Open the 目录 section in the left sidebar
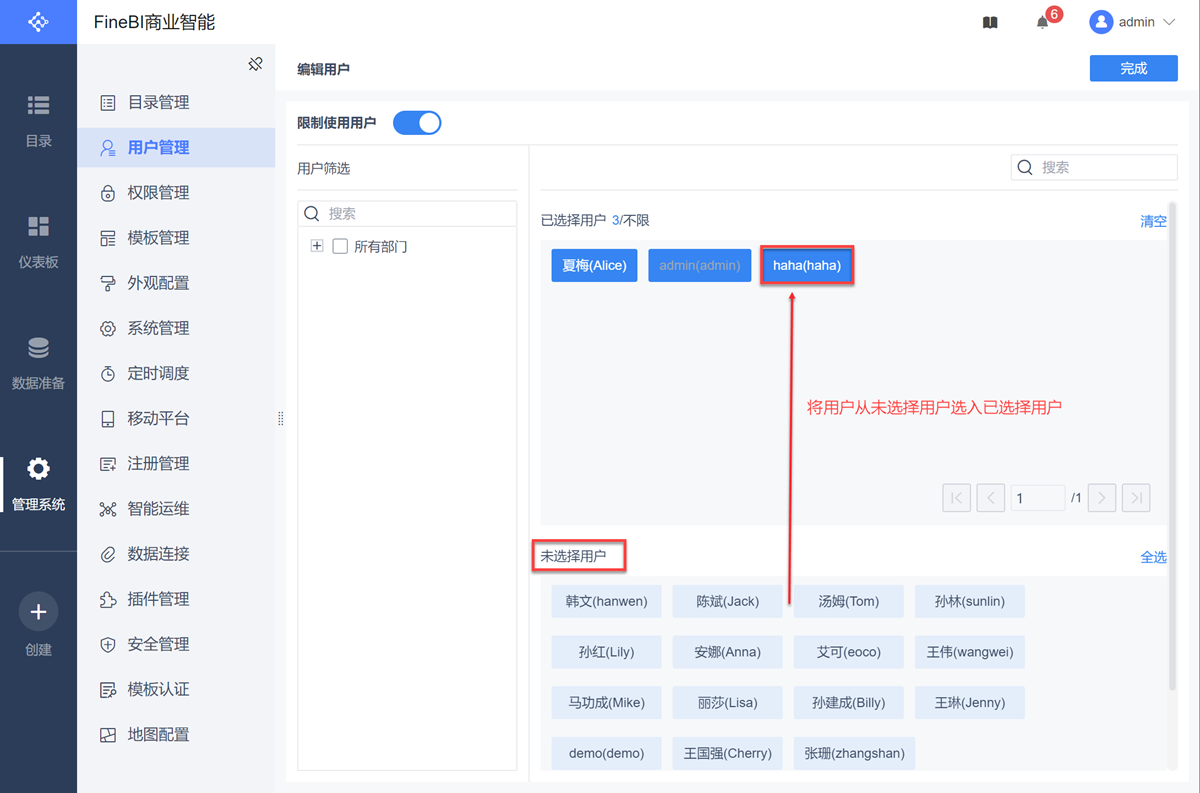This screenshot has width=1200, height=793. click(38, 121)
